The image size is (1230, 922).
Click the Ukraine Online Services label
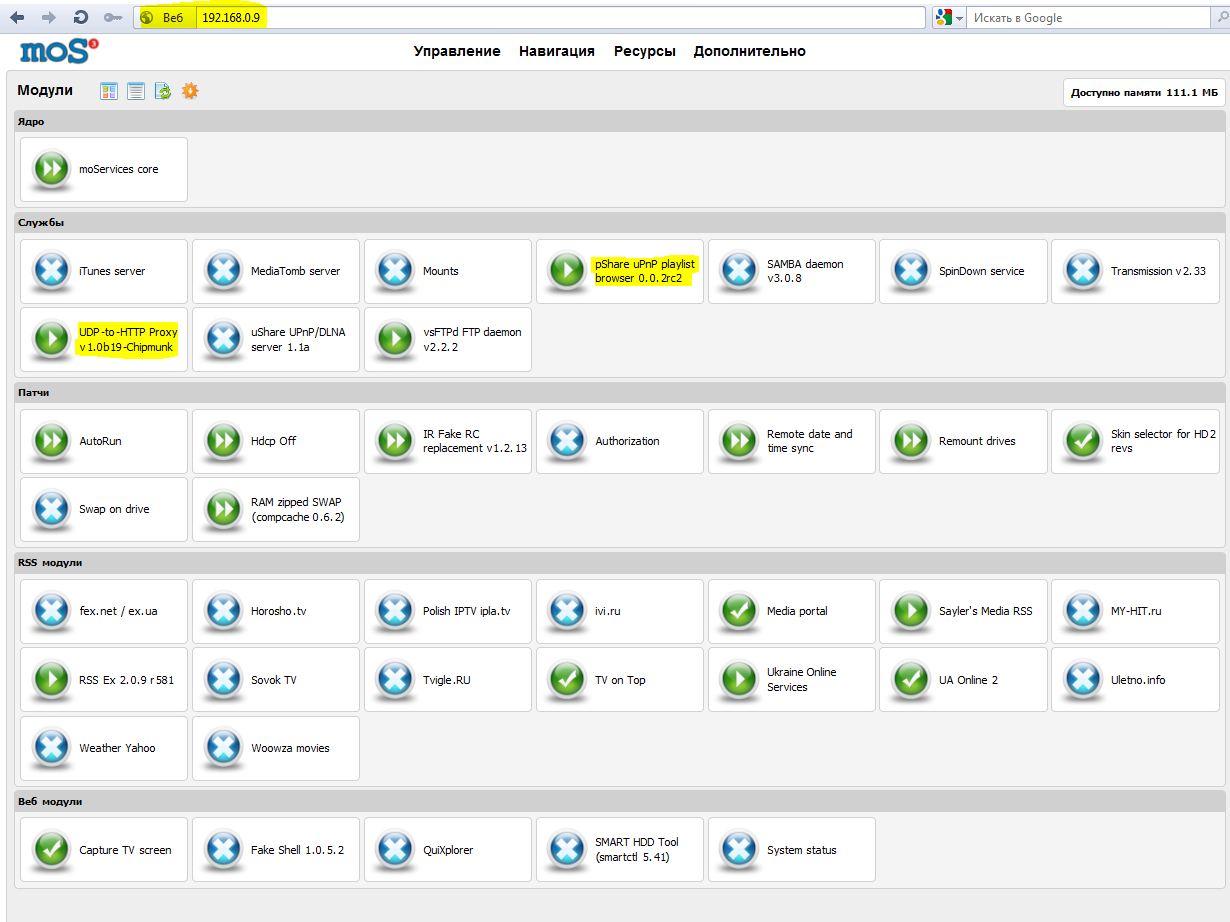coord(802,680)
